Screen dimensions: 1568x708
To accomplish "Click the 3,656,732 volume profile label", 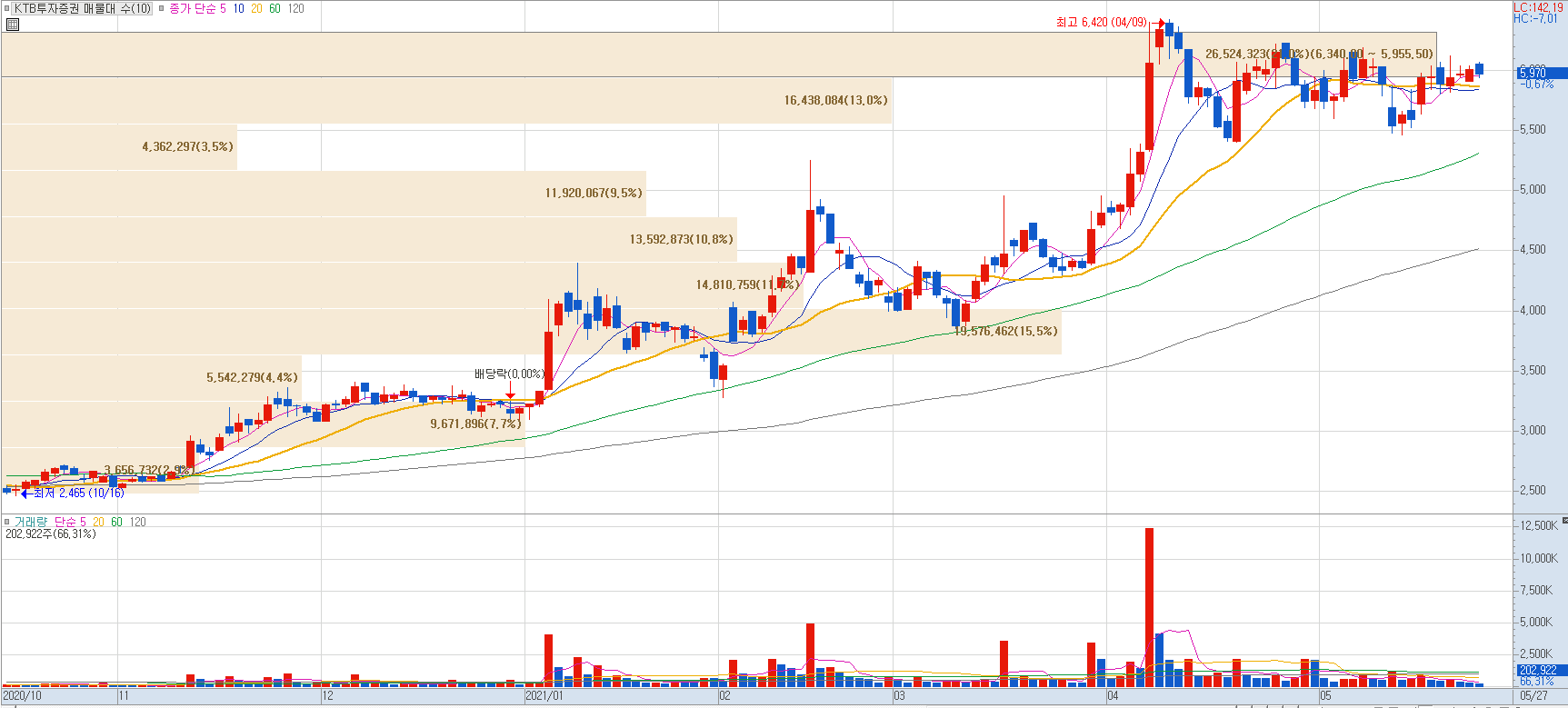I will click(x=148, y=470).
